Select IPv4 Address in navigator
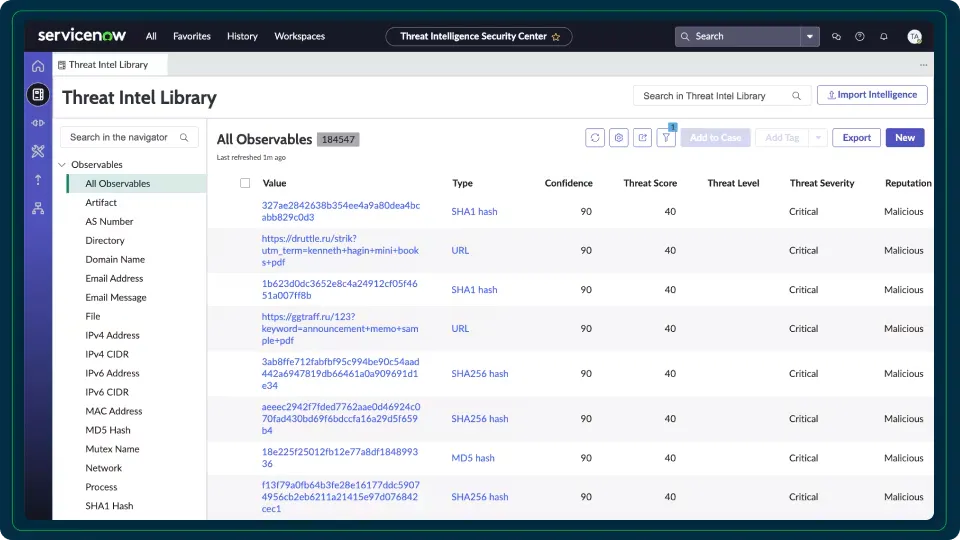The width and height of the screenshot is (960, 540). coord(112,336)
